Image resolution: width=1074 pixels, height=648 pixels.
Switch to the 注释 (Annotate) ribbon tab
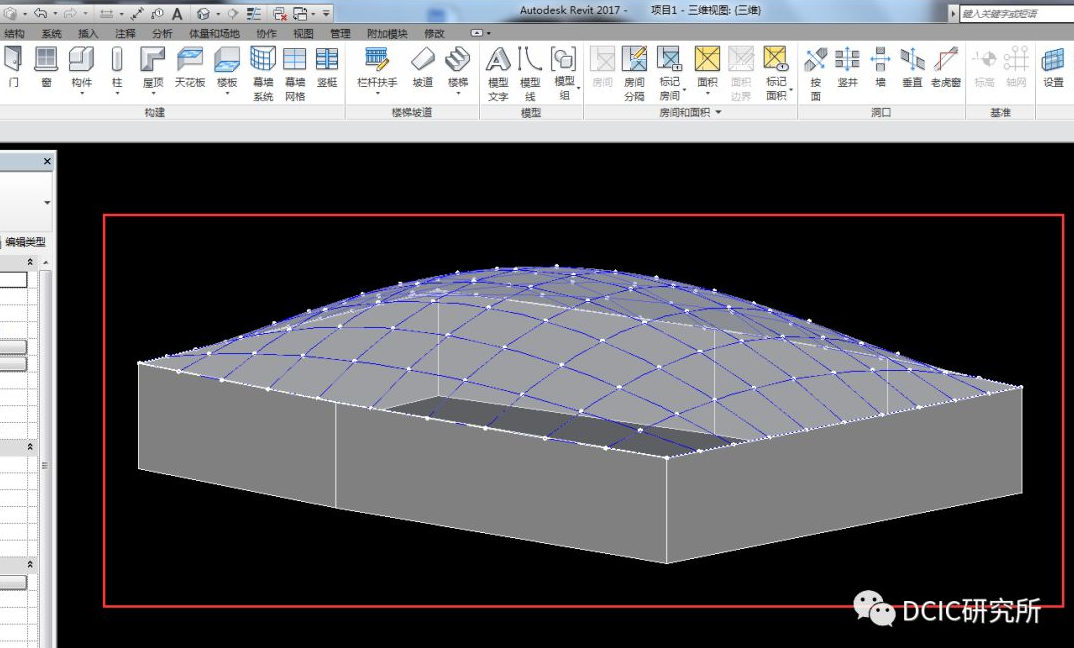pyautogui.click(x=125, y=33)
